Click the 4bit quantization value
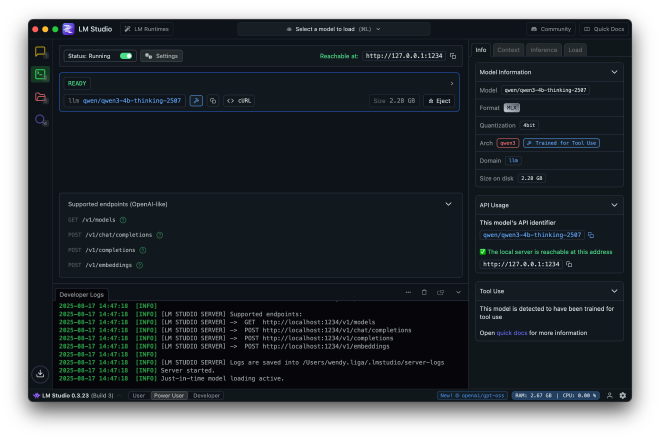Screen dimensions: 660x439 (x=529, y=125)
